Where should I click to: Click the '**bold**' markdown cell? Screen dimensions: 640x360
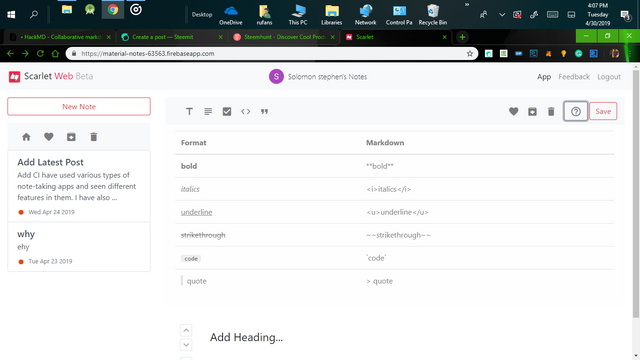[x=380, y=166]
